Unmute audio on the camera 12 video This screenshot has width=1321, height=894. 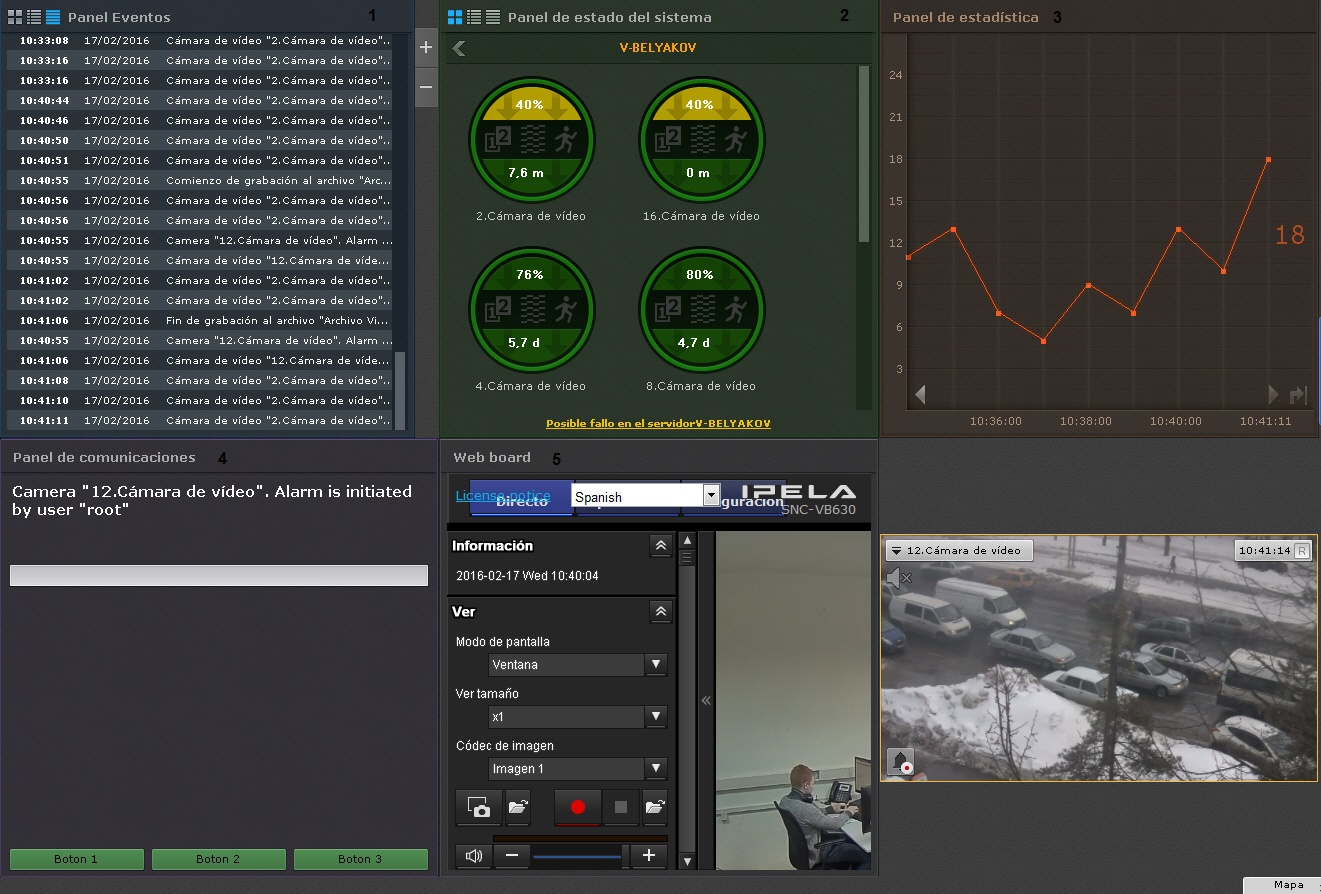coord(899,578)
